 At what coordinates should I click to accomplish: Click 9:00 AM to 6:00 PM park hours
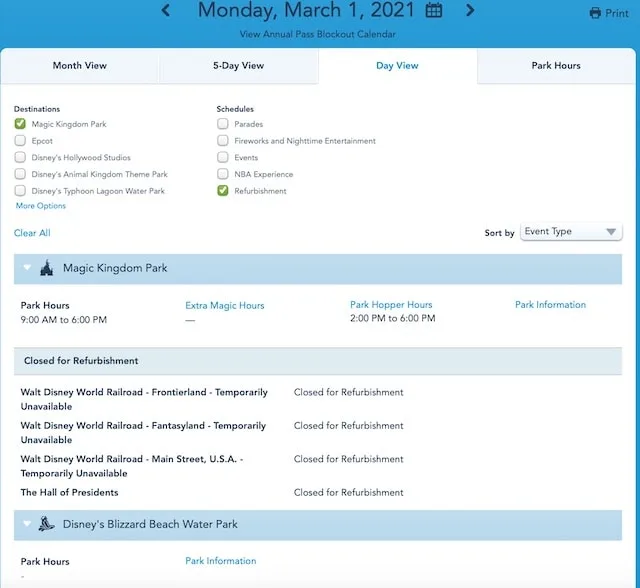pyautogui.click(x=64, y=320)
